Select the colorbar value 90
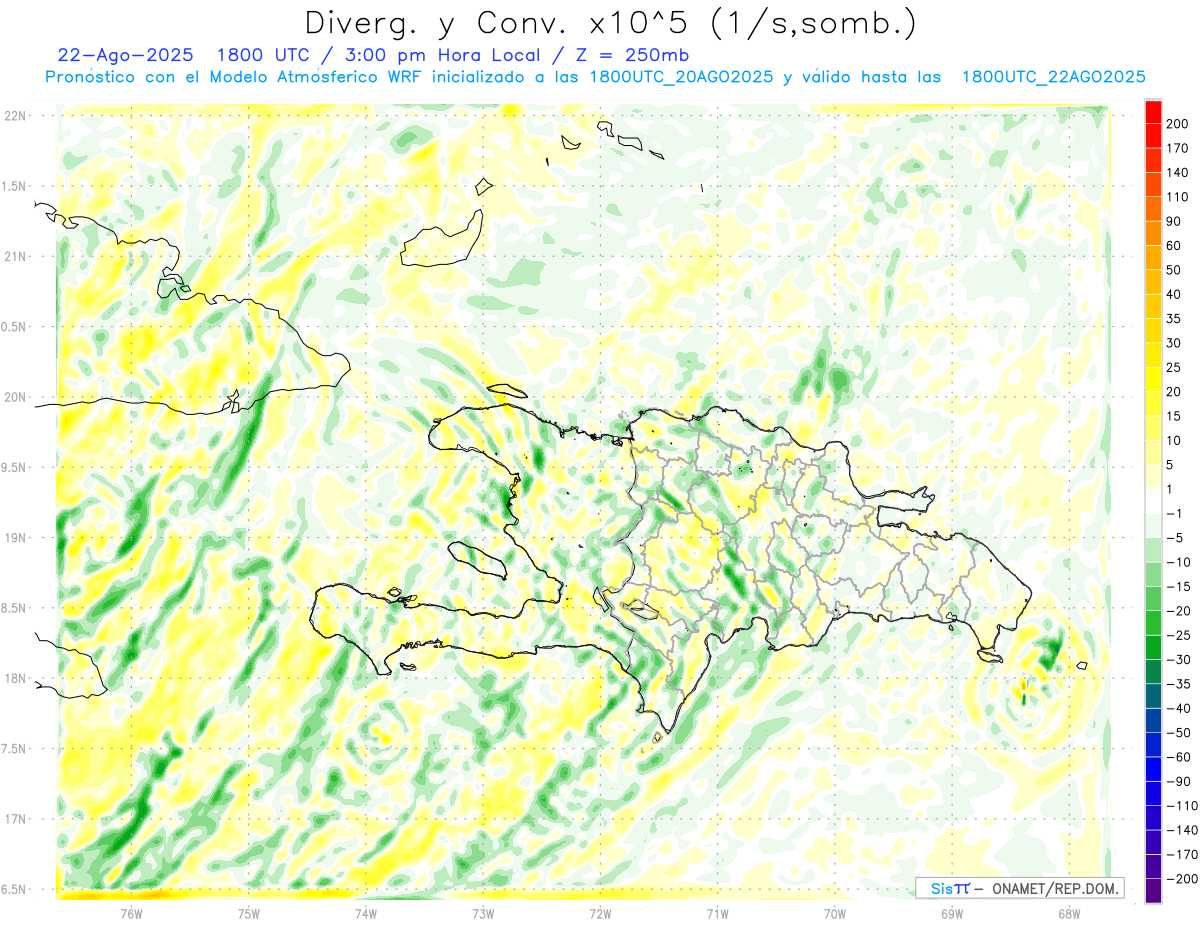 1174,221
